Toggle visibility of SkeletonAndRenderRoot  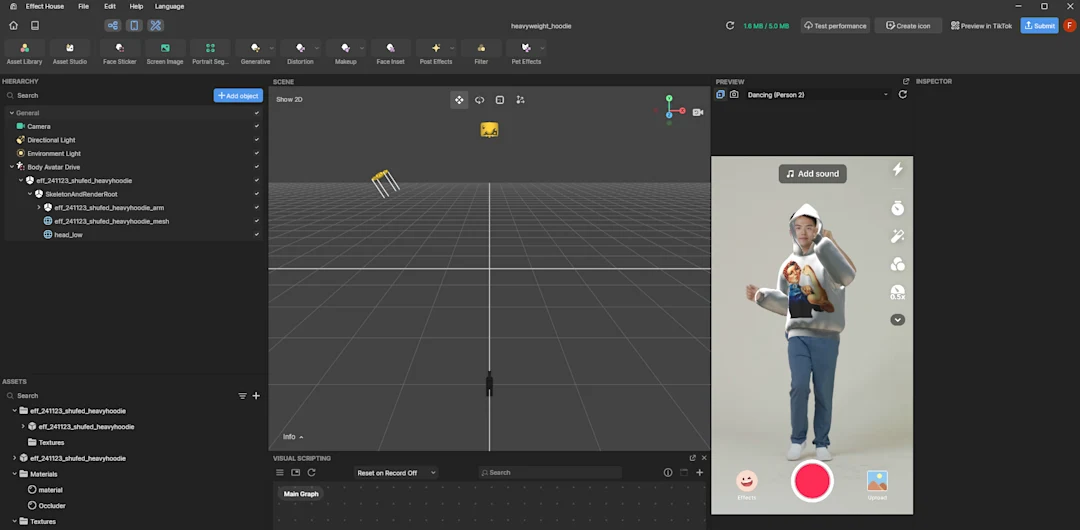coord(257,194)
